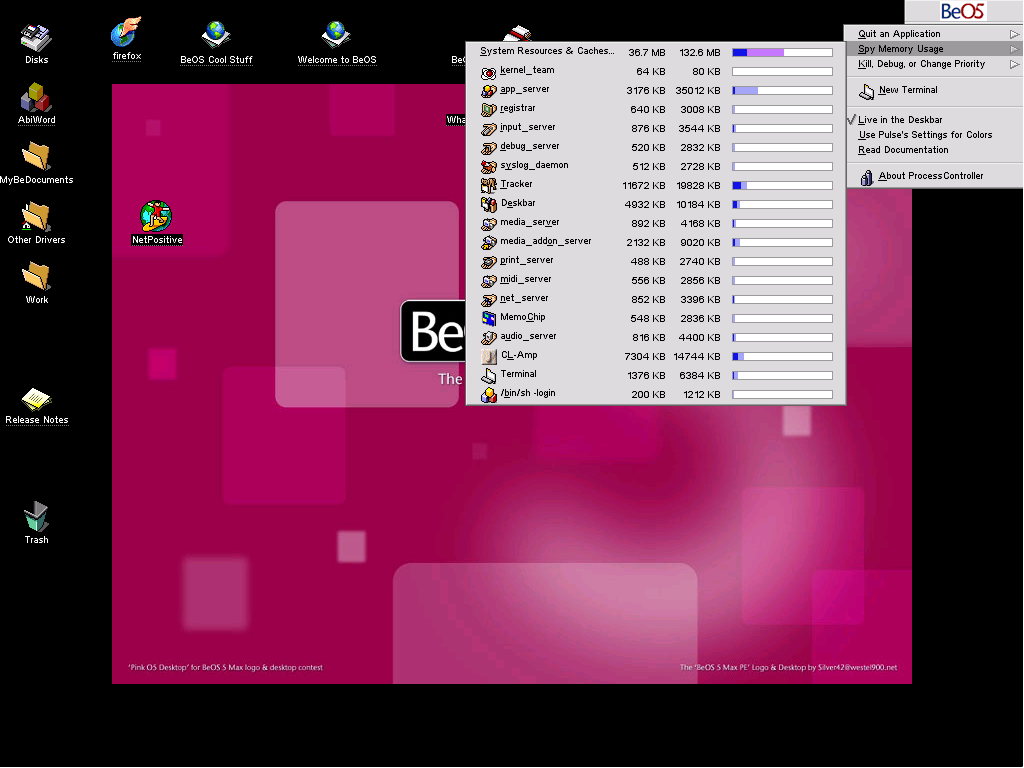
Task: Select the audio_server row label
Action: [528, 336]
